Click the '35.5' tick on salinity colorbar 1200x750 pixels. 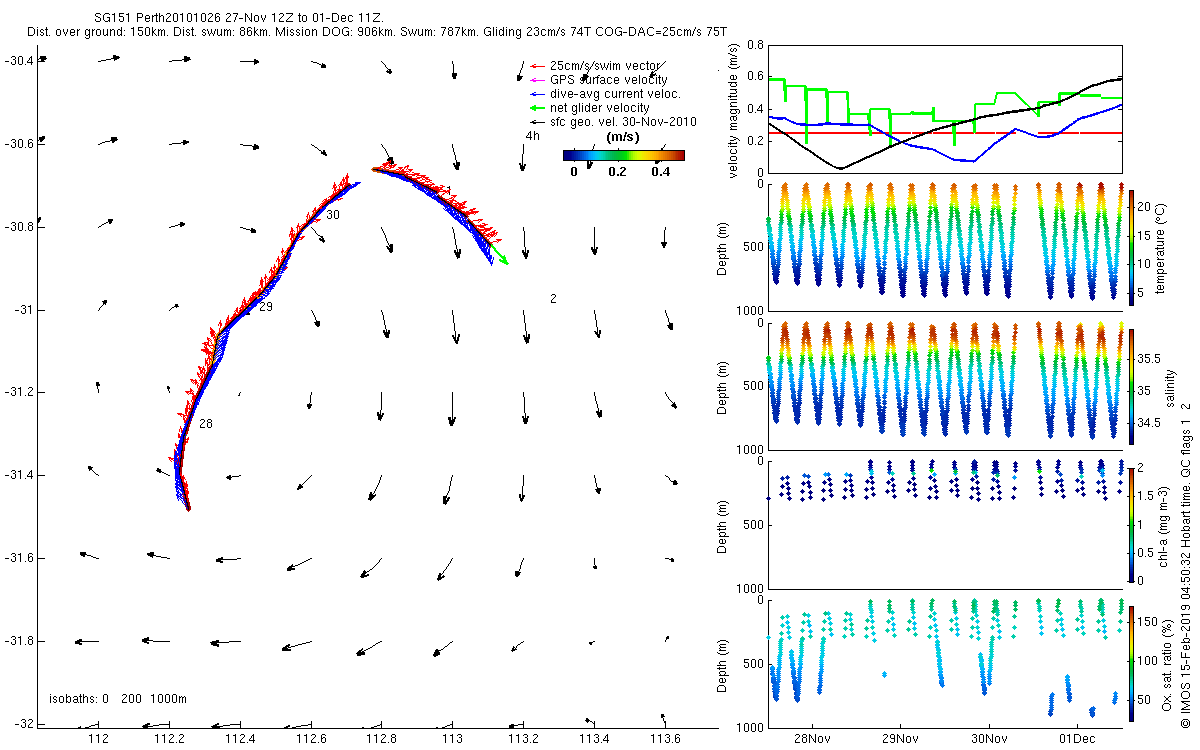coord(1151,358)
